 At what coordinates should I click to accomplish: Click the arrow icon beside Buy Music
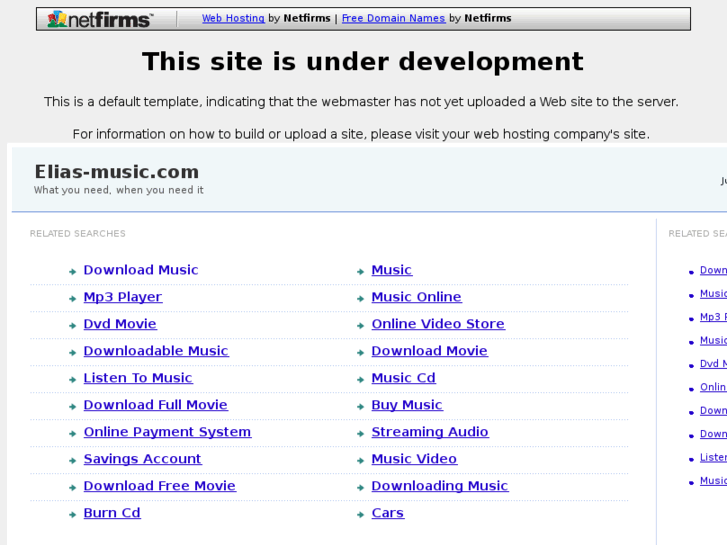[x=361, y=407]
